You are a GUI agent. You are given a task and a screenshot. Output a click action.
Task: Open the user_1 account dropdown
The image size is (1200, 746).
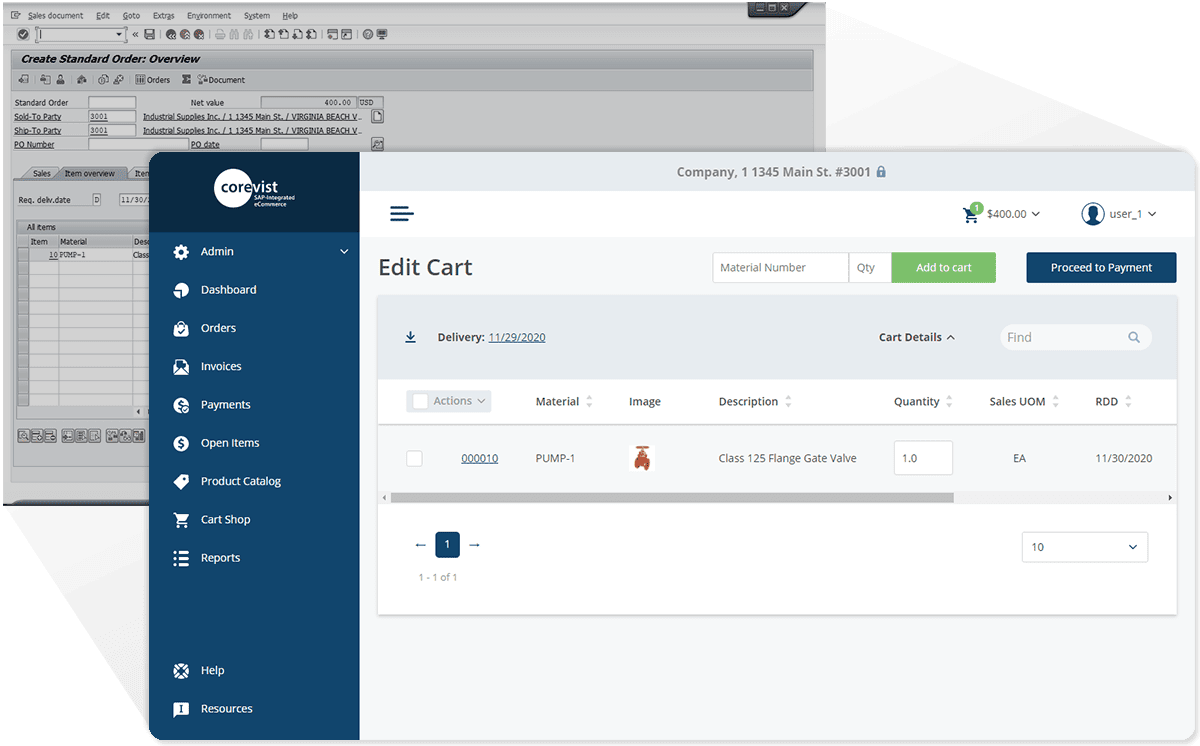(1133, 214)
